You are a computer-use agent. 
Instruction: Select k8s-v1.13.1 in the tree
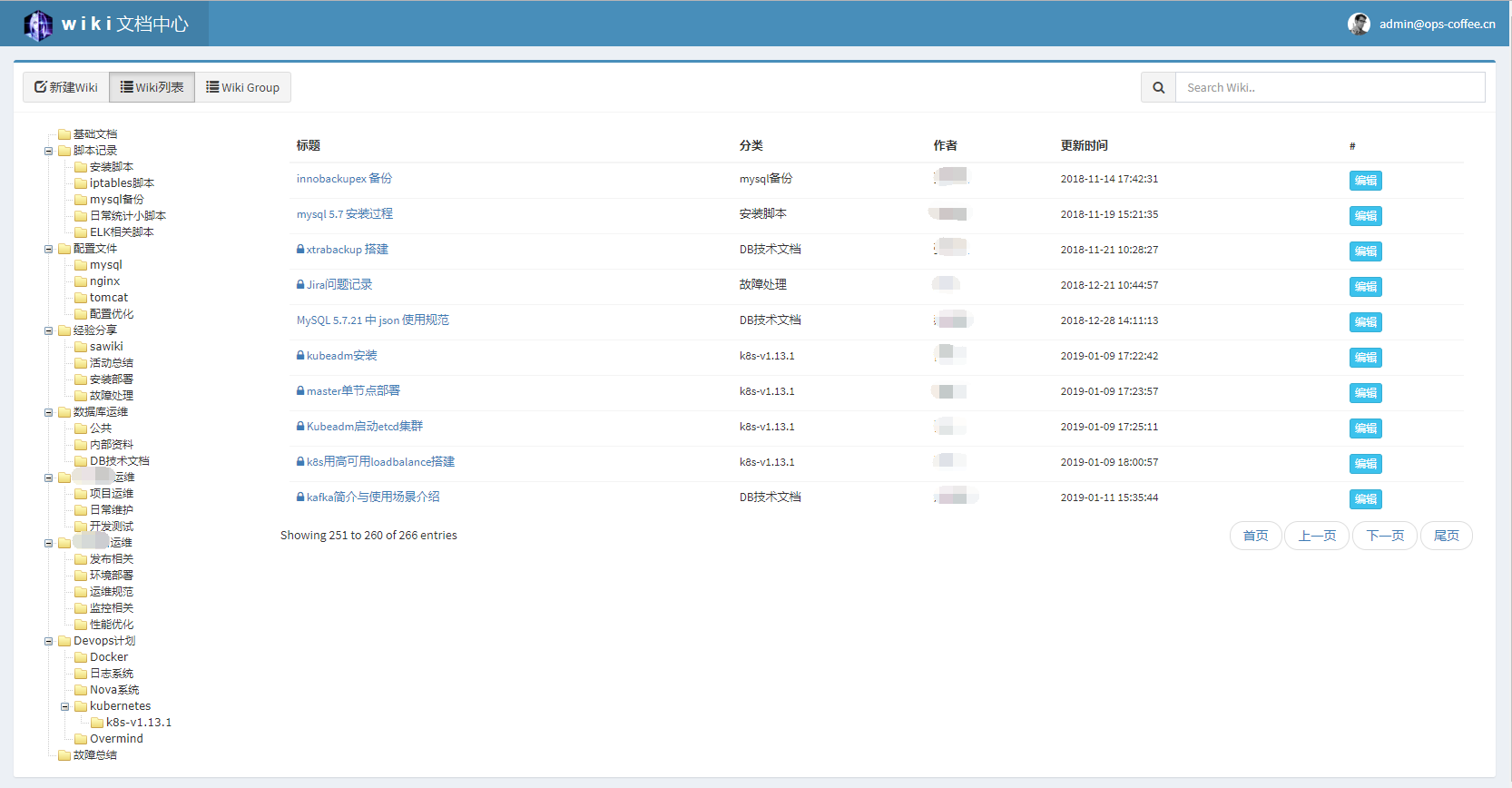[138, 723]
